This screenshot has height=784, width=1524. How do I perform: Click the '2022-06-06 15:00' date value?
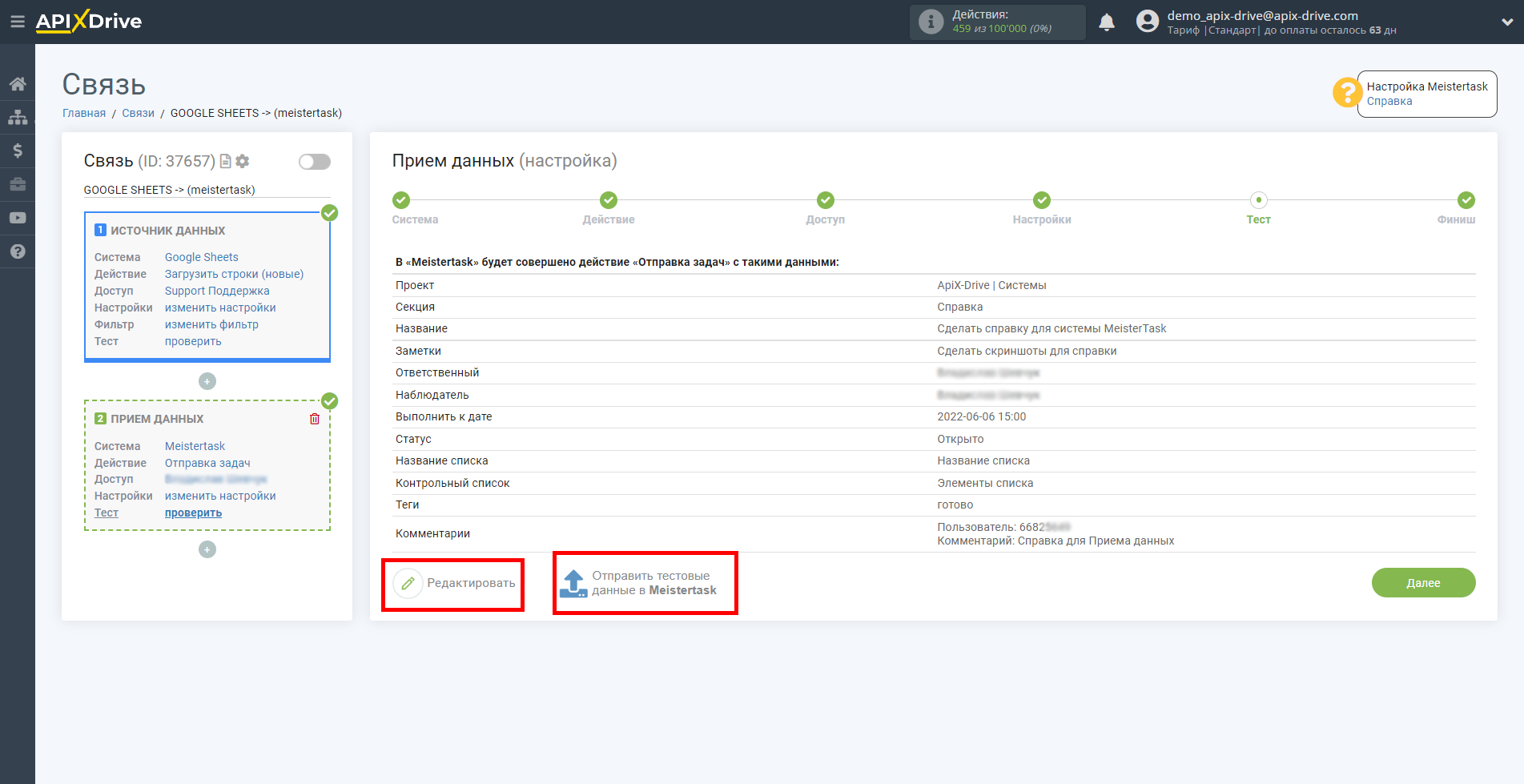click(982, 416)
